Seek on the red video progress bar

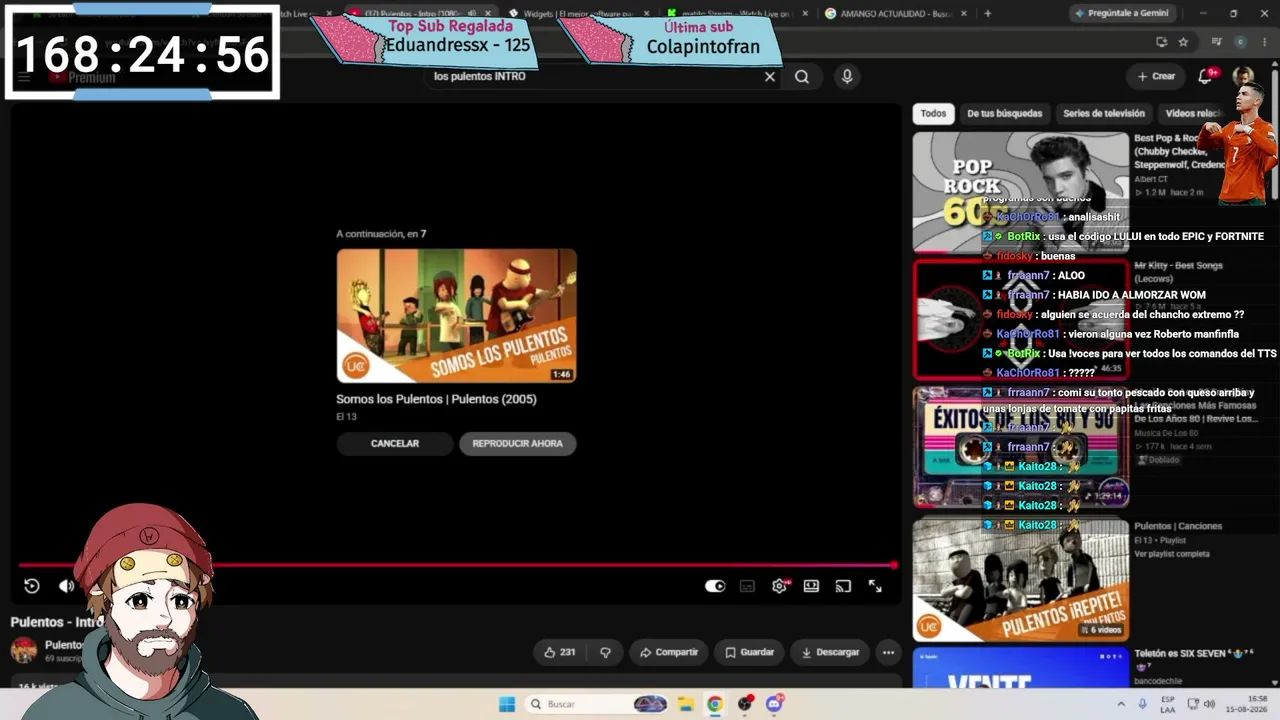point(456,565)
